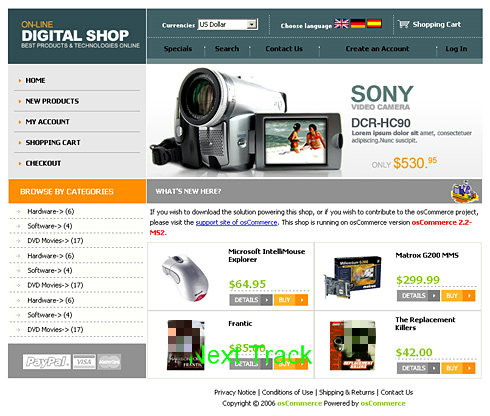Click the IntelliMouse Explorer mouse image
Viewport: 490px width, 416px height.
click(x=186, y=277)
